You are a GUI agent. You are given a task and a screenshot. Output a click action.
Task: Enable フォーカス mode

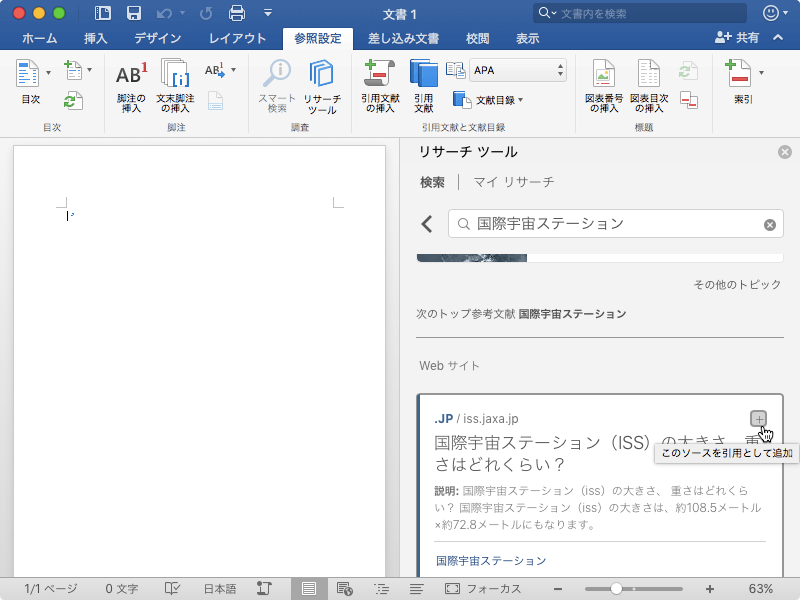483,589
